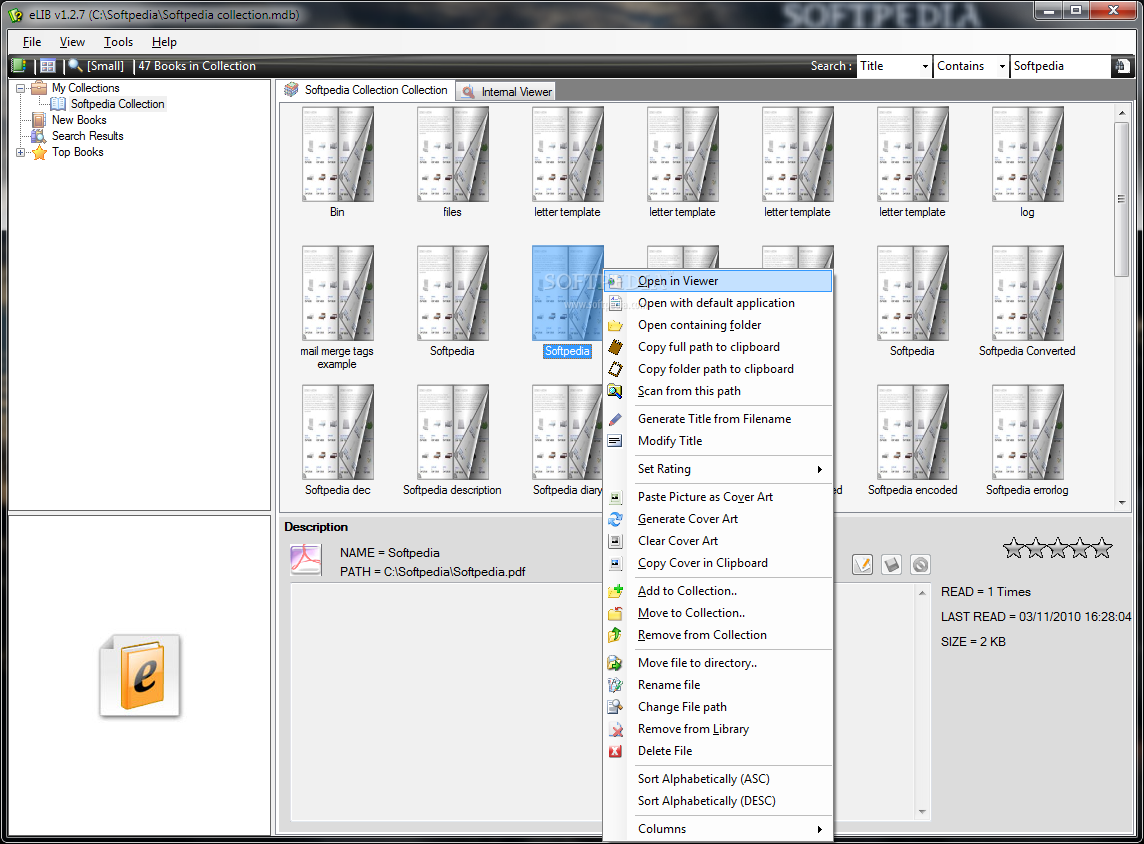Viewport: 1144px width, 844px height.
Task: Click the Remove from Library icon
Action: coord(616,729)
